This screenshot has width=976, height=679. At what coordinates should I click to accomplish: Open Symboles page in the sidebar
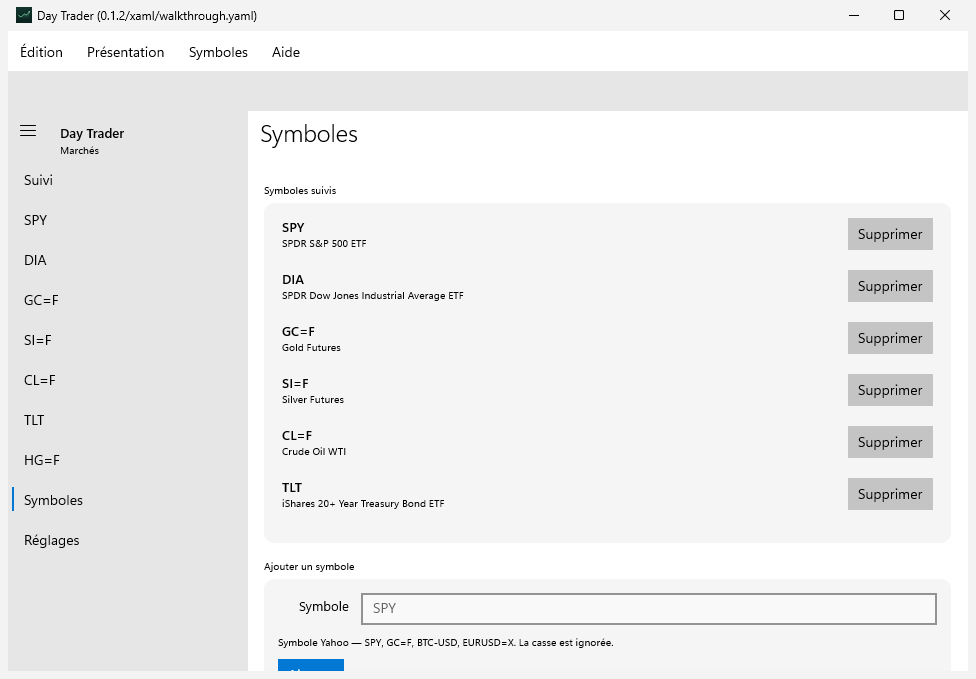point(128,500)
